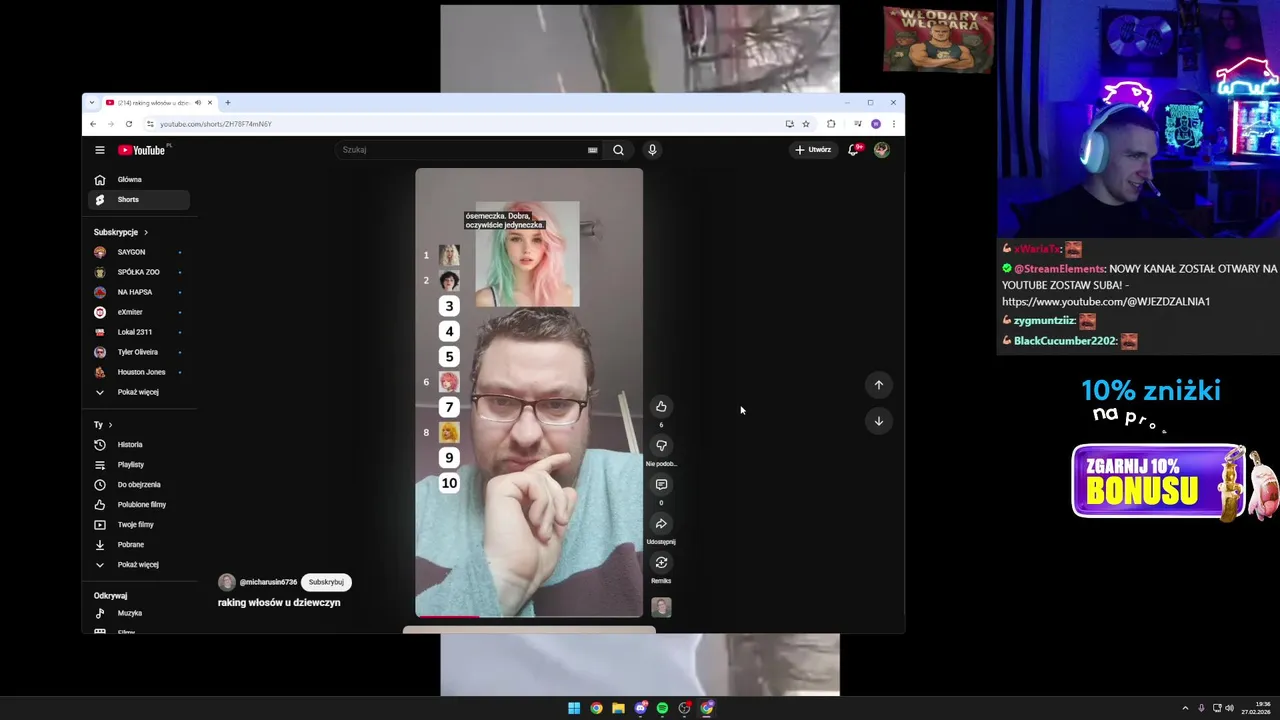Open the sound thumbnail under Remiks
The image size is (1280, 720).
click(x=661, y=607)
